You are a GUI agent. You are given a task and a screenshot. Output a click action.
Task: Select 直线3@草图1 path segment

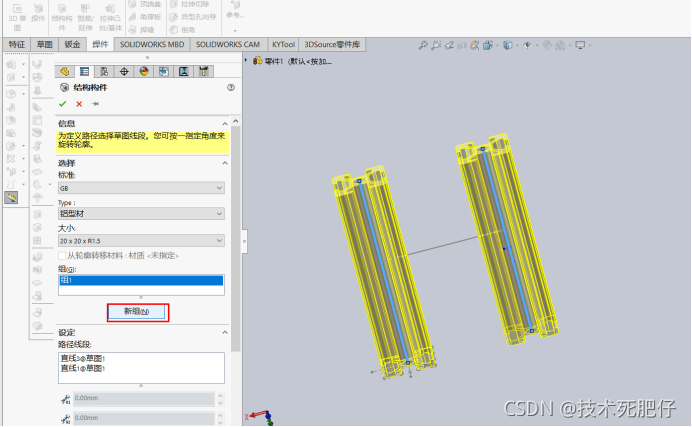[83, 358]
